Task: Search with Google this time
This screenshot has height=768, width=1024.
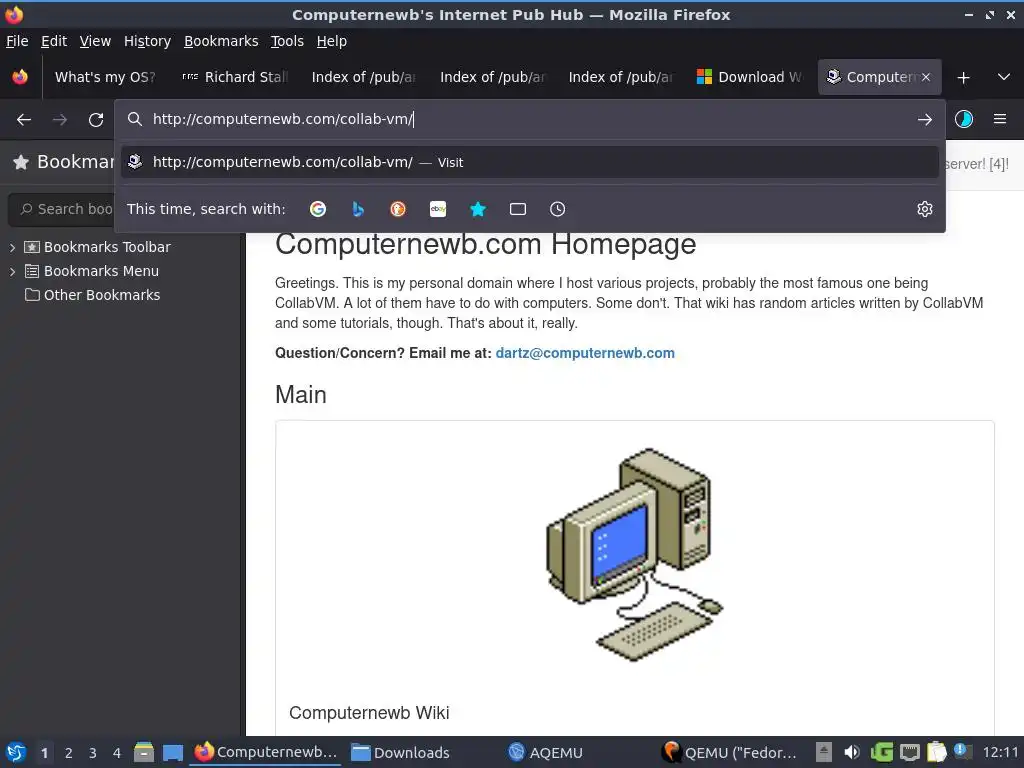Action: point(318,209)
